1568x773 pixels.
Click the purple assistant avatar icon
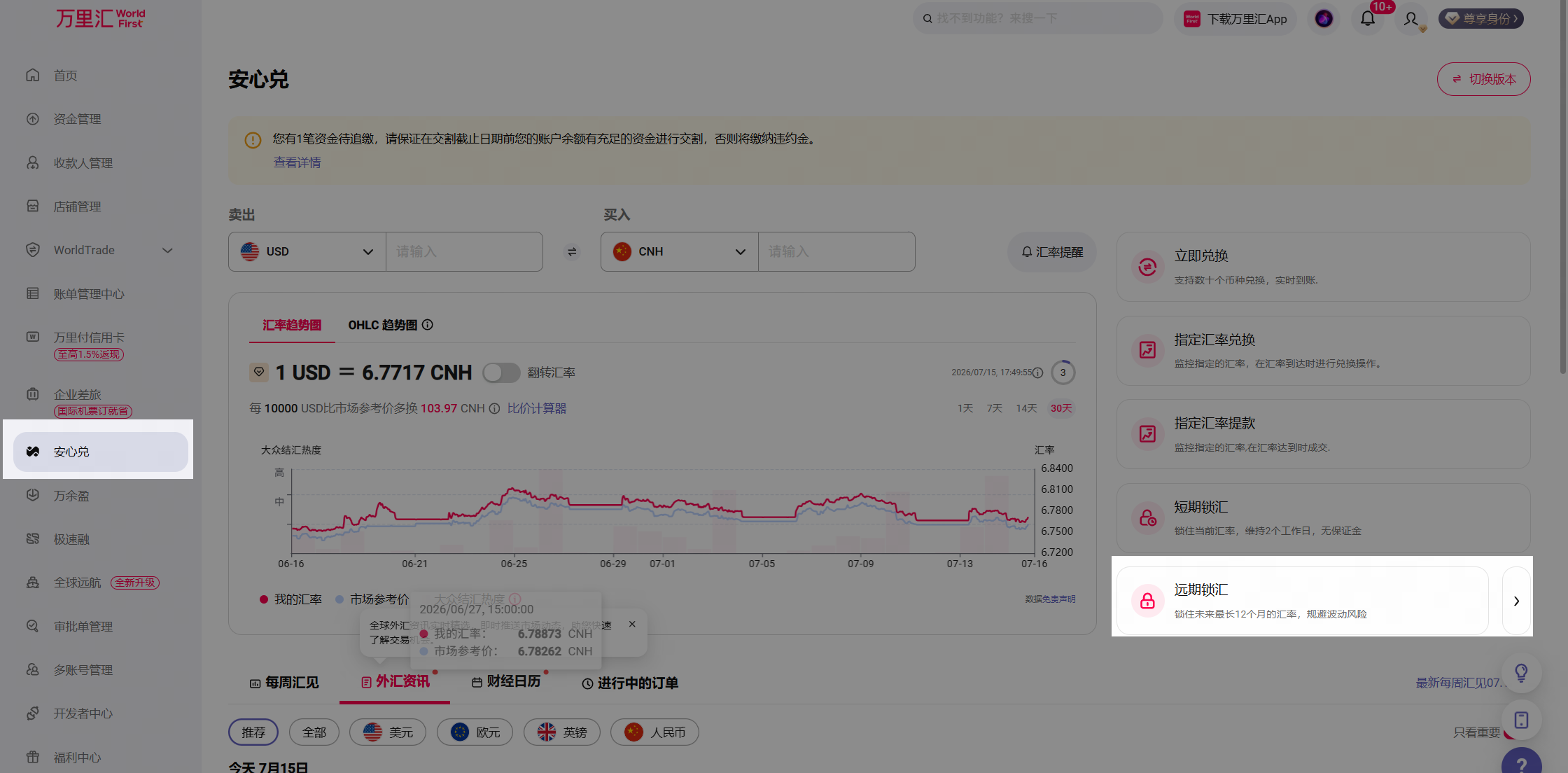pos(1324,19)
